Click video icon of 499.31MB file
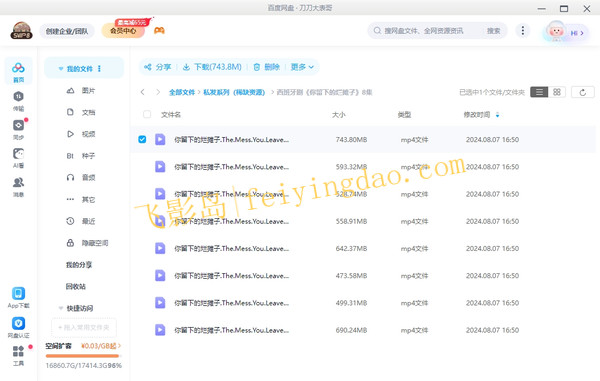 [160, 303]
